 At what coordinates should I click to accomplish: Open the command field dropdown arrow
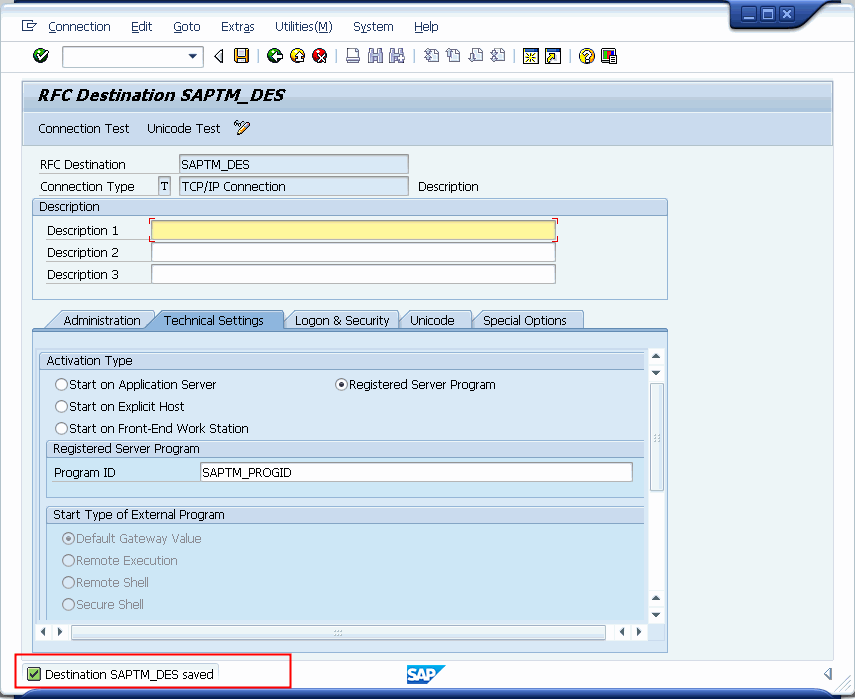(x=192, y=56)
